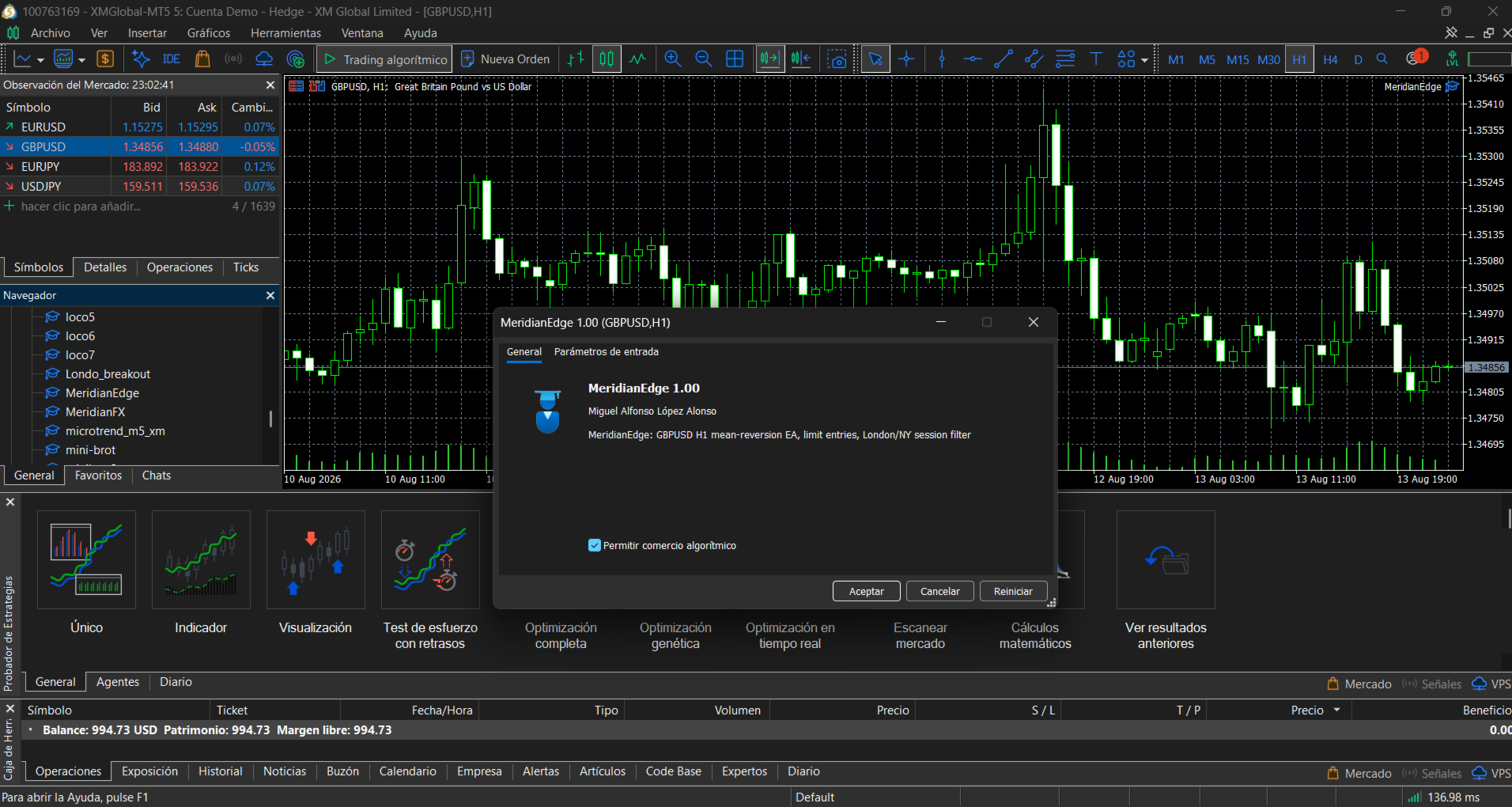Image resolution: width=1512 pixels, height=807 pixels.
Task: Select the crosshair tool
Action: pyautogui.click(x=906, y=59)
